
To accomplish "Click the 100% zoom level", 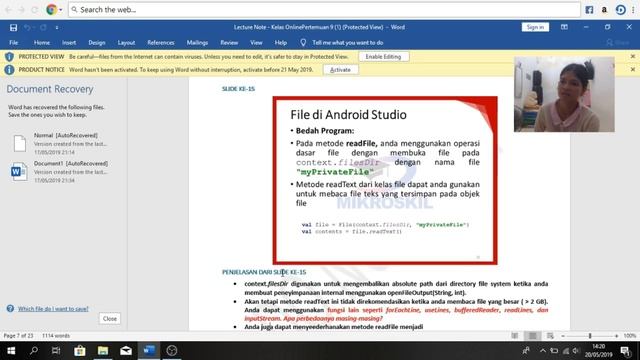I will [630, 336].
